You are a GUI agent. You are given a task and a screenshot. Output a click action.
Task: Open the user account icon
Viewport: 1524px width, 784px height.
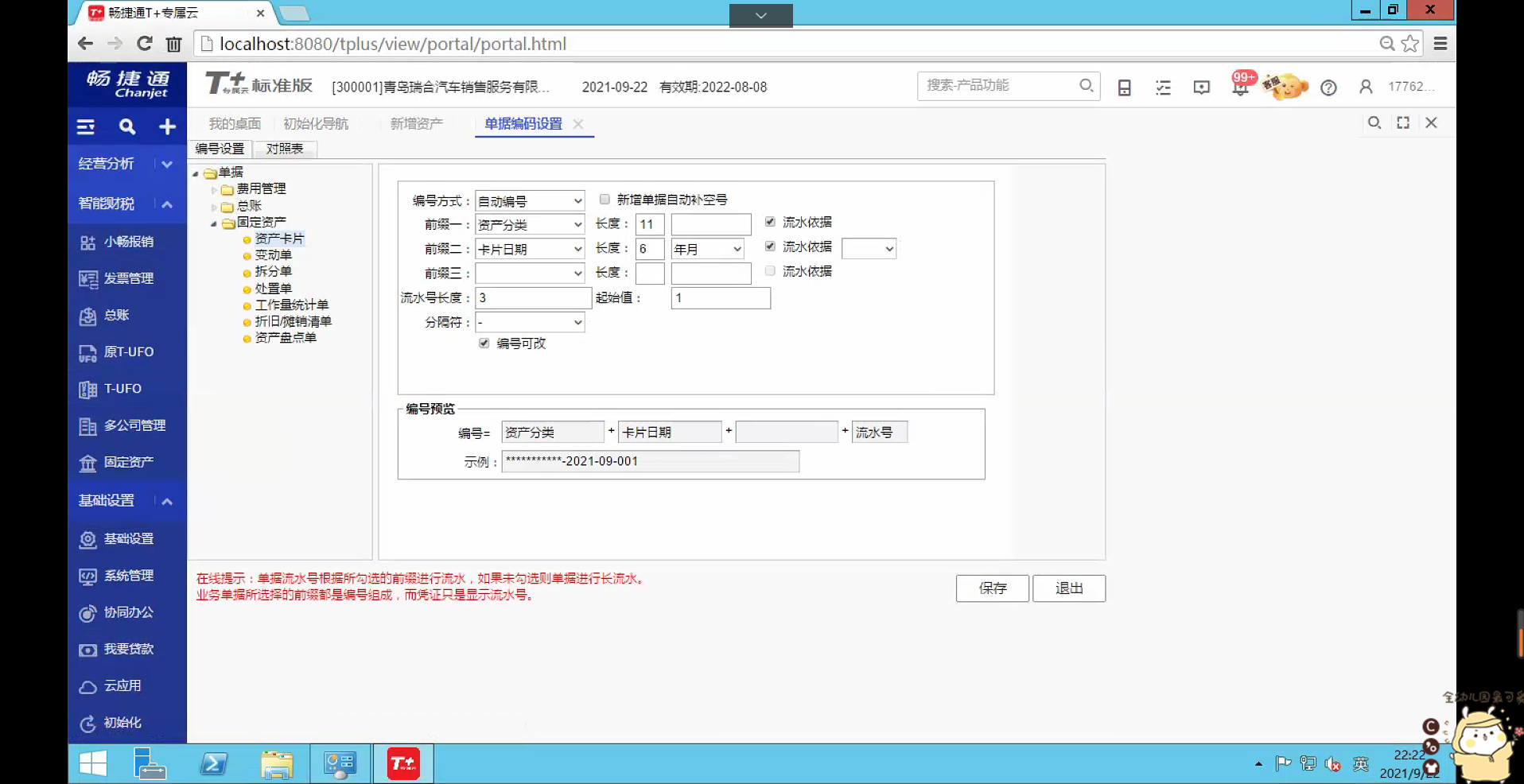tap(1366, 87)
